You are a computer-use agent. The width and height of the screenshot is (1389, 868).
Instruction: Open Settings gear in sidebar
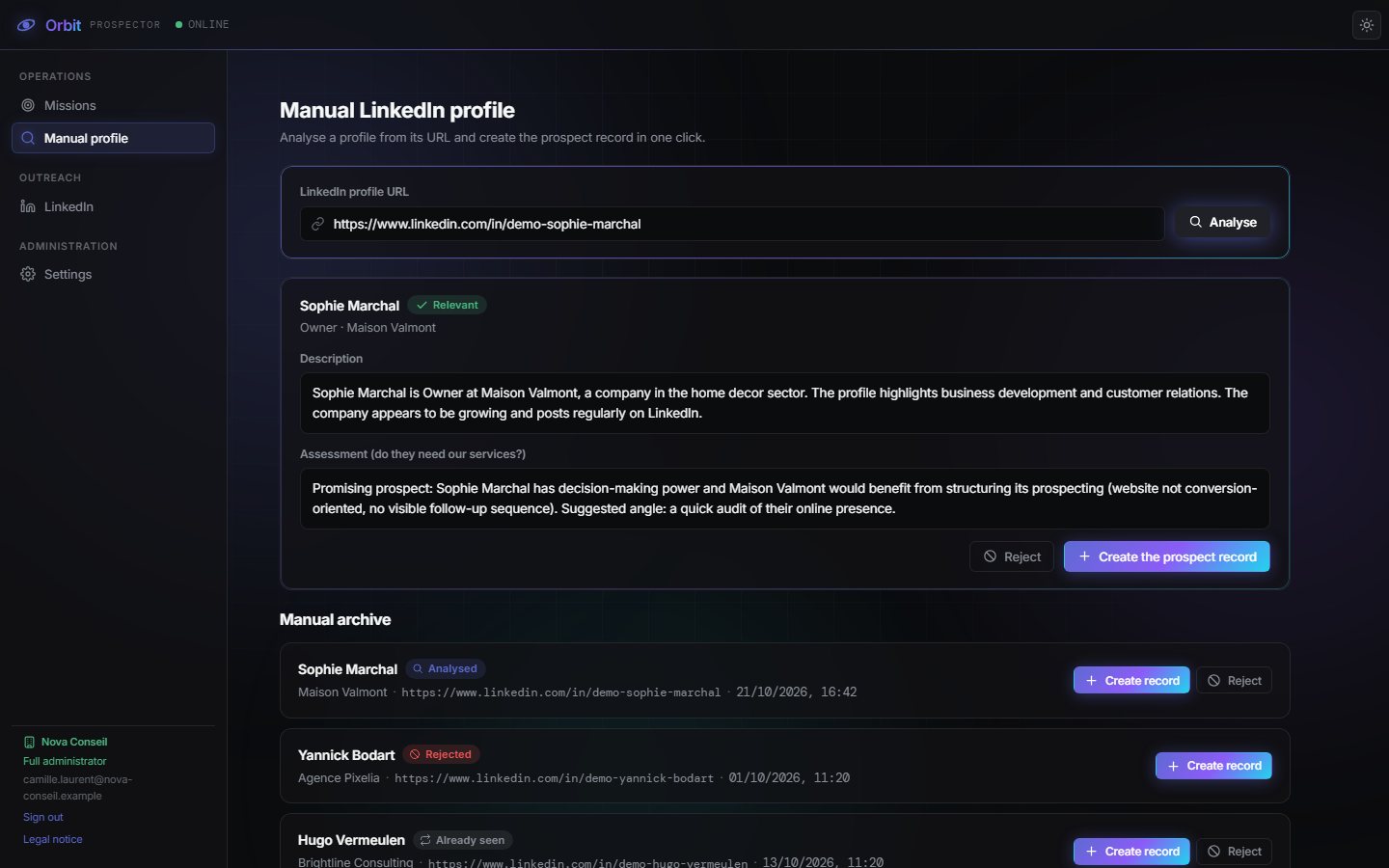coord(113,274)
